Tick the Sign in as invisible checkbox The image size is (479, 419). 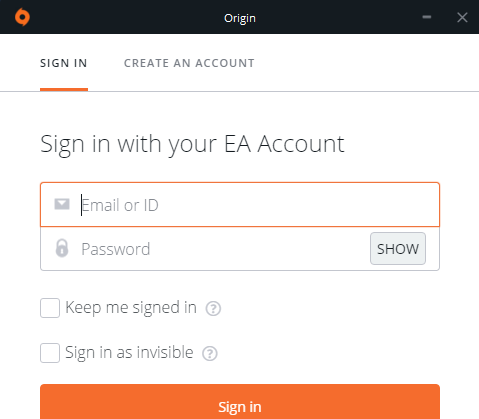50,353
